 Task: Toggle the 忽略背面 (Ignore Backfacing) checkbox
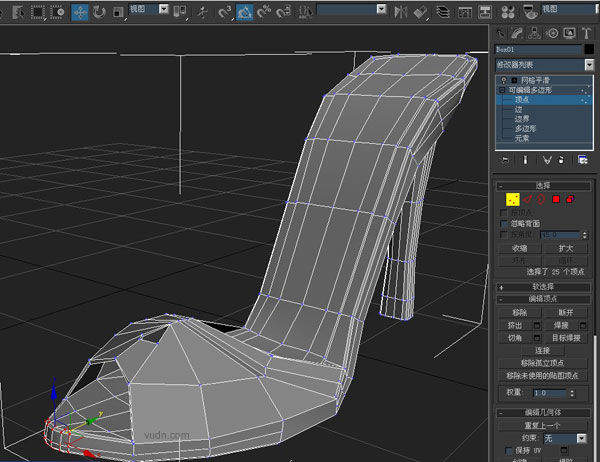(x=504, y=223)
